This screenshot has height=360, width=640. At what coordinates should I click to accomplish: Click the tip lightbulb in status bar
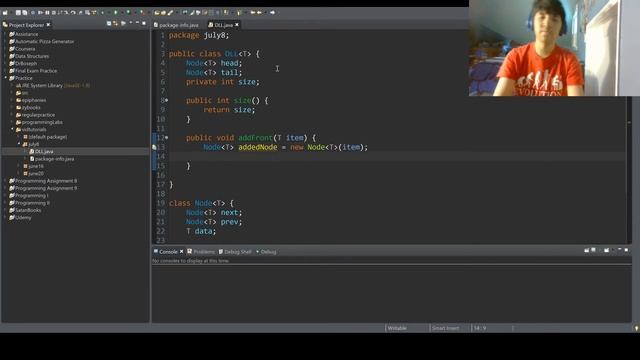pos(636,328)
